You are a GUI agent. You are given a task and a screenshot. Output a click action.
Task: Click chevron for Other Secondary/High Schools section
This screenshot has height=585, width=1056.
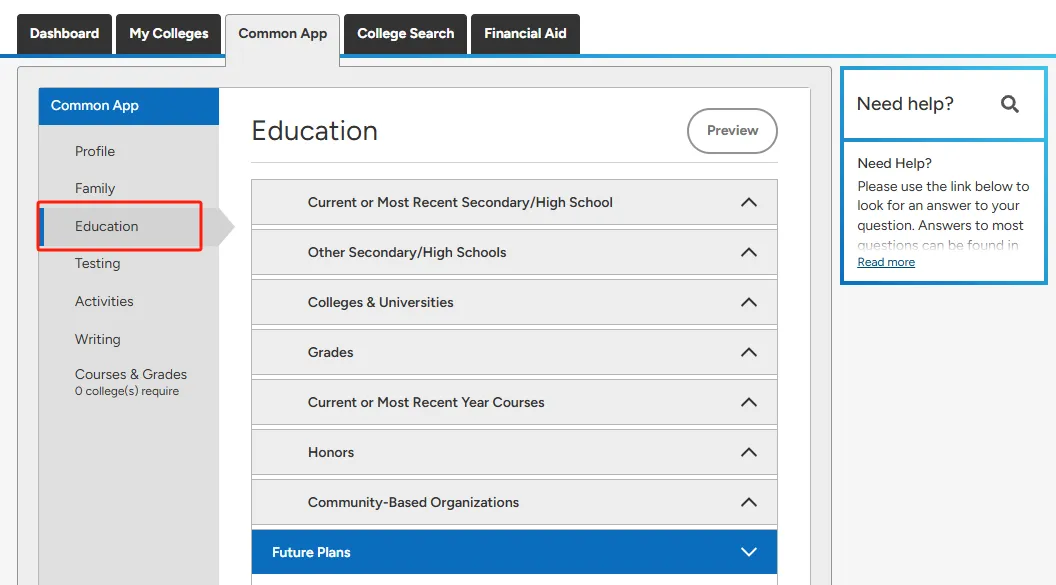pyautogui.click(x=748, y=252)
